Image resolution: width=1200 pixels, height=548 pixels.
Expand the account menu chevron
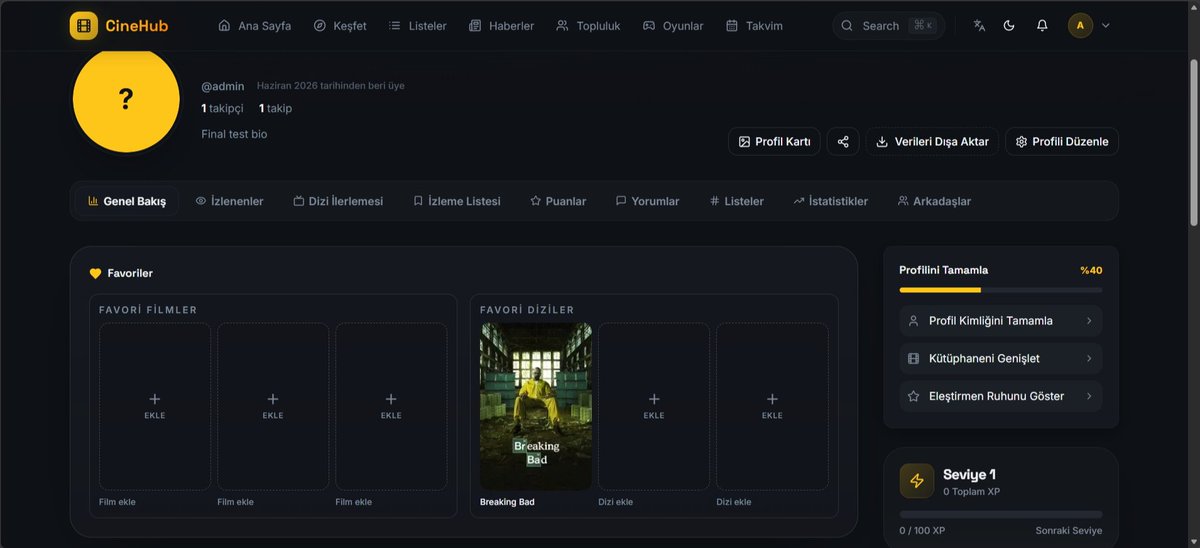pos(1105,26)
